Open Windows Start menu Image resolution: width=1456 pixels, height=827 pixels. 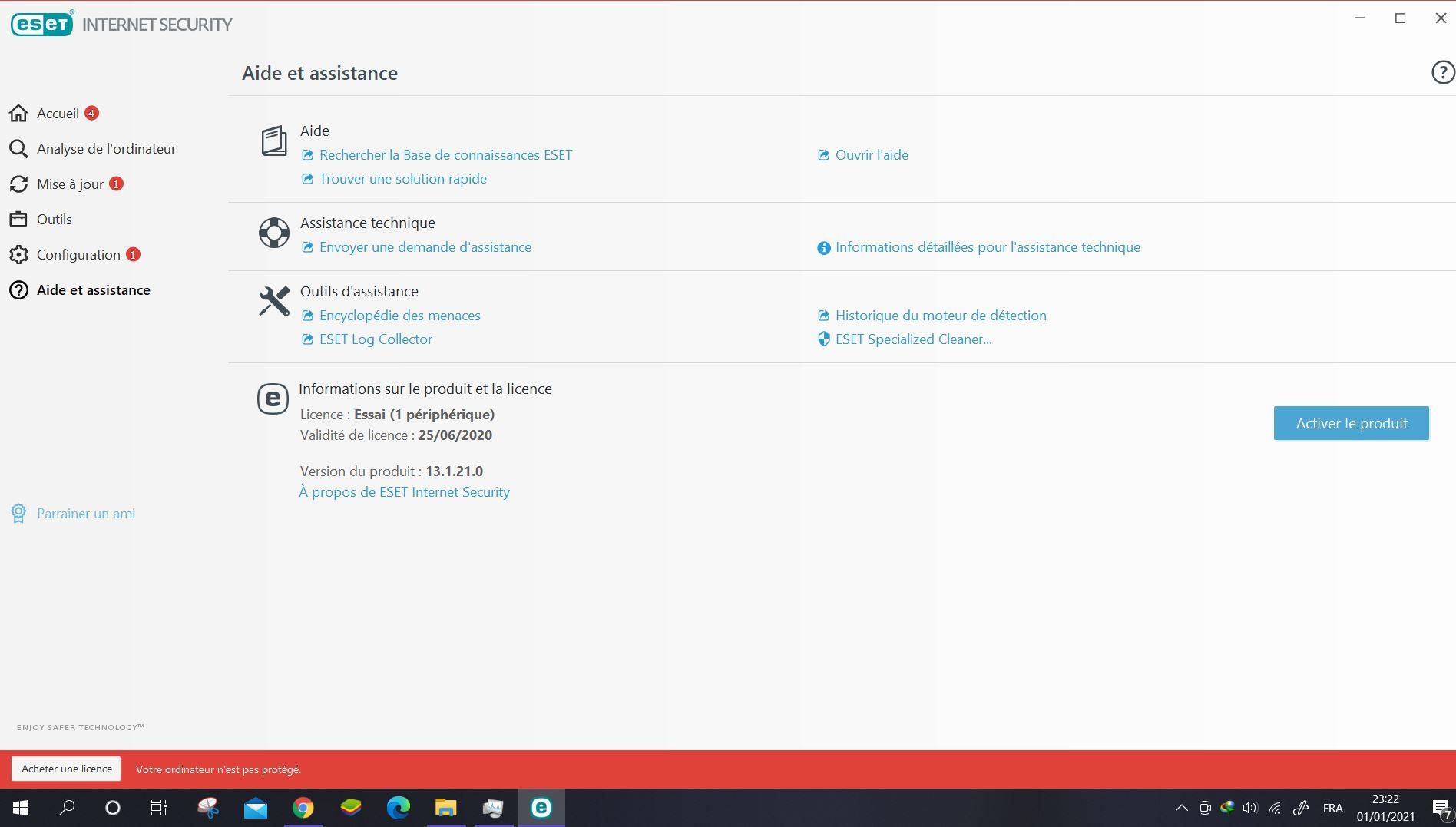[x=21, y=808]
